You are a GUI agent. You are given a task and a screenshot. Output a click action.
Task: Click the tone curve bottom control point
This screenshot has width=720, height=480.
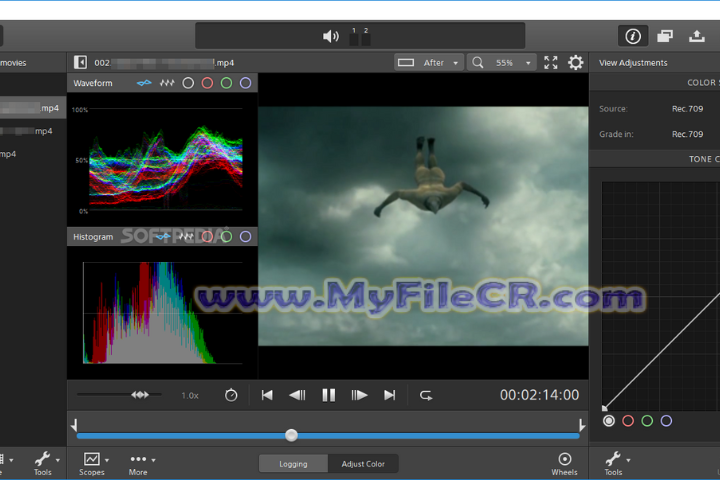coord(604,408)
